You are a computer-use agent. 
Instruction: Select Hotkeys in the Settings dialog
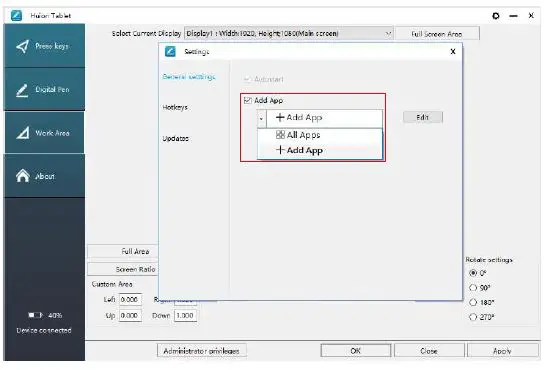[175, 107]
